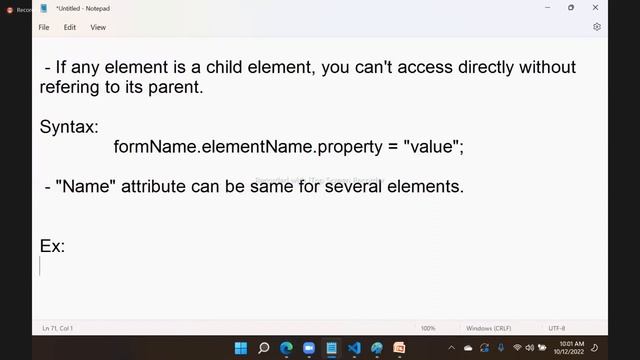The image size is (640, 360).
Task: Open Notepad settings gear
Action: (x=597, y=27)
